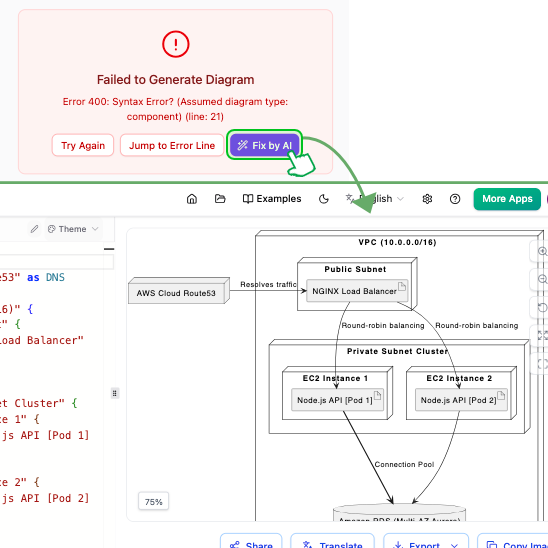The width and height of the screenshot is (548, 548).
Task: Click the red error exclamation icon
Action: point(175,44)
